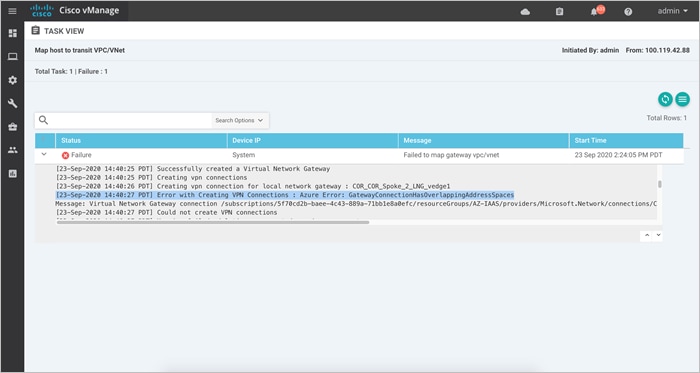Open the Analytics chart sidebar icon
This screenshot has width=700, height=373.
point(12,174)
